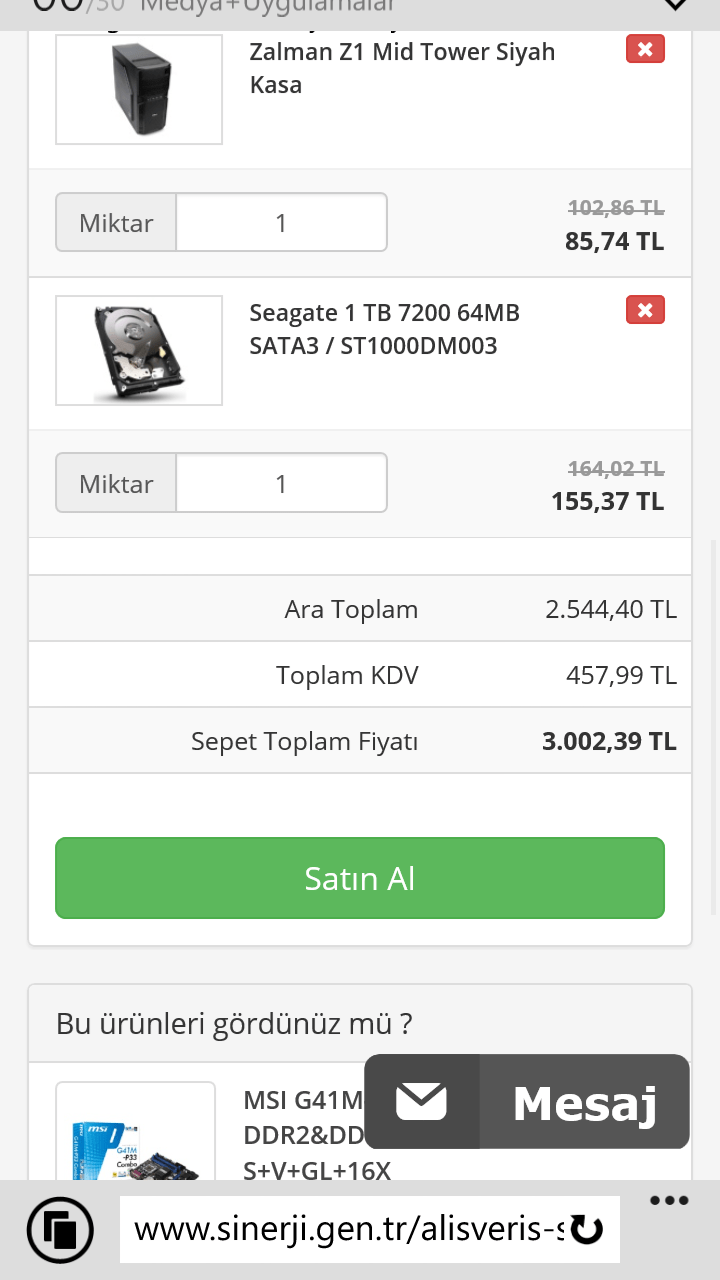The width and height of the screenshot is (720, 1280).
Task: View Seagate hard drive thumbnail
Action: [139, 350]
